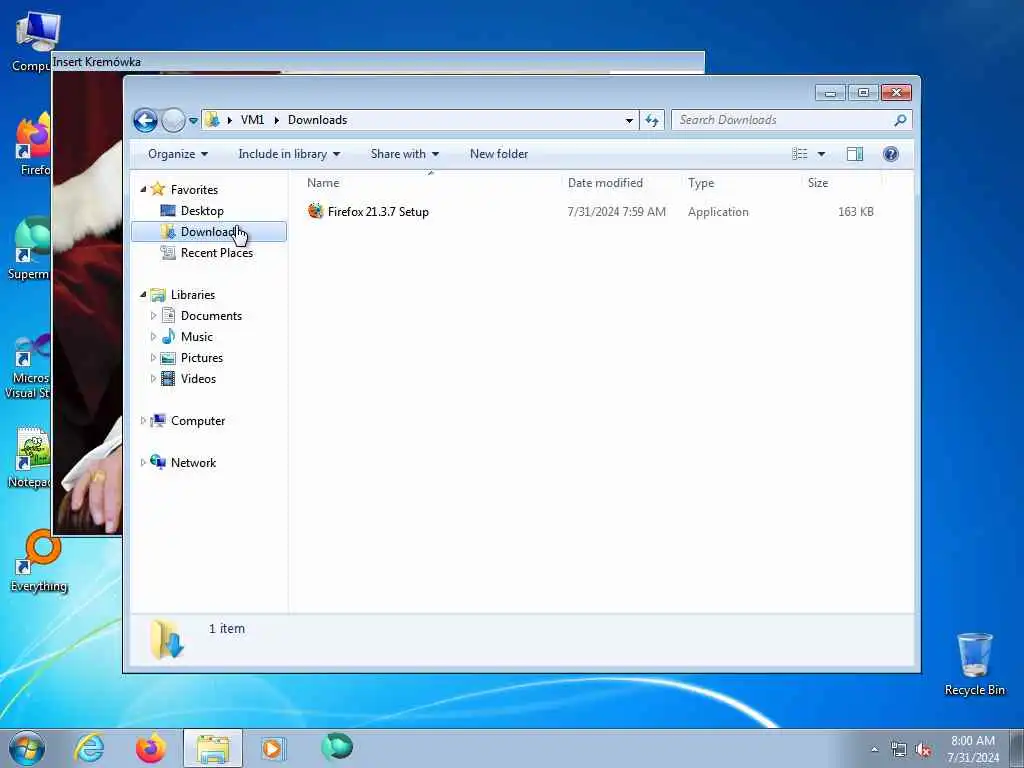
Task: Open the Music library
Action: [x=197, y=337]
